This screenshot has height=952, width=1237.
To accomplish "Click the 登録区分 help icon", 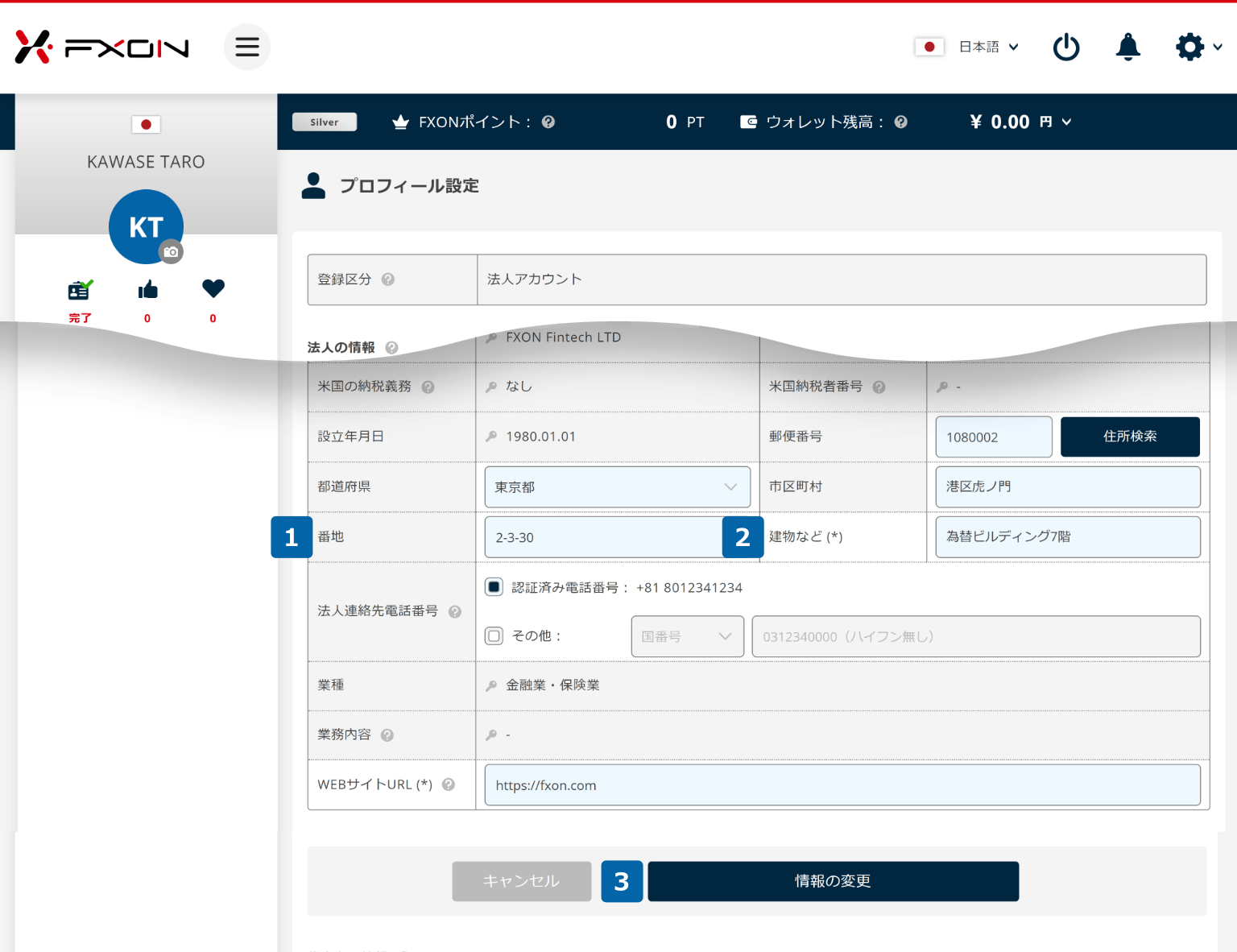I will pos(388,279).
